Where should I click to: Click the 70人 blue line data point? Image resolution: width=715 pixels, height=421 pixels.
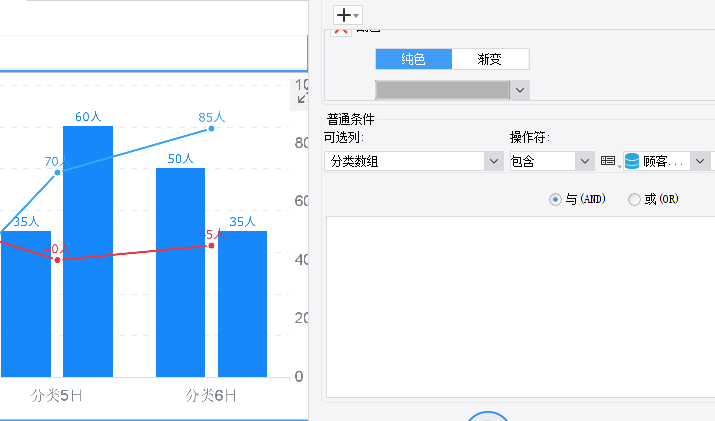(x=57, y=172)
